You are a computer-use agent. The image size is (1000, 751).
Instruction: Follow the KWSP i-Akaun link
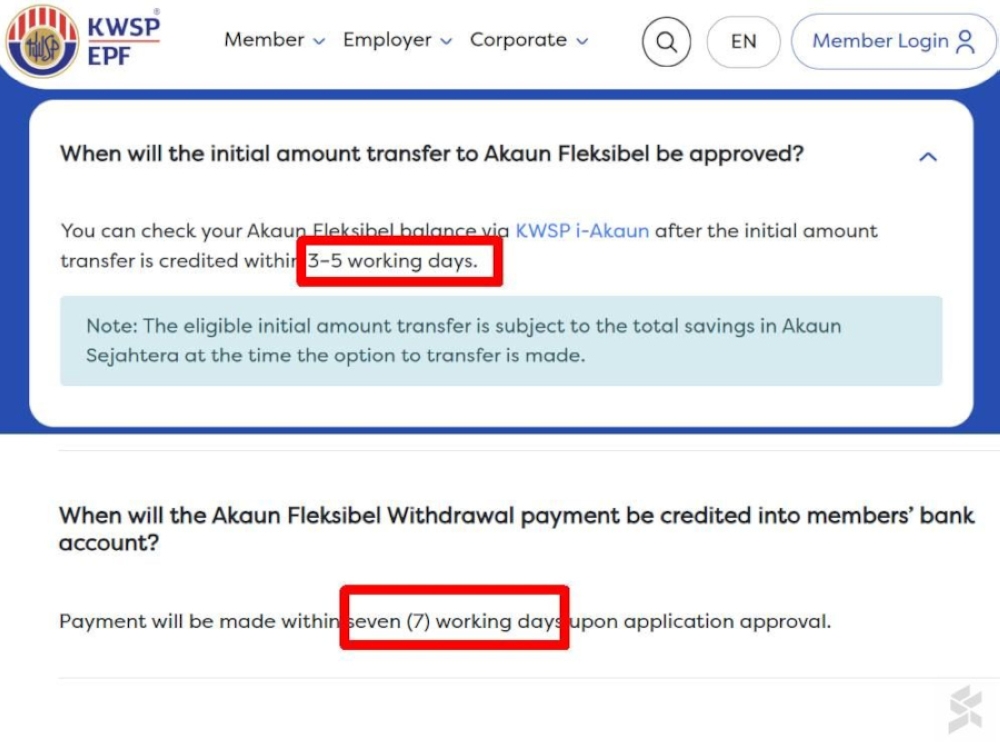pos(582,231)
